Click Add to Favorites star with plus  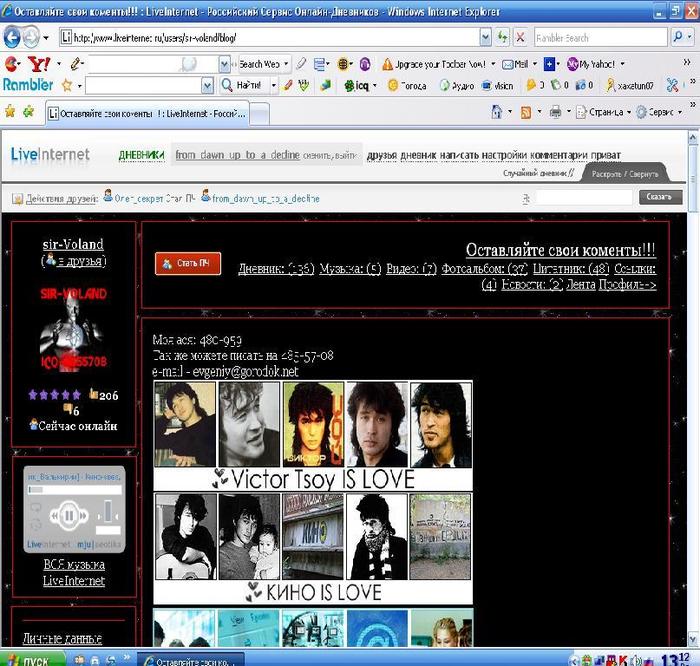(x=28, y=112)
